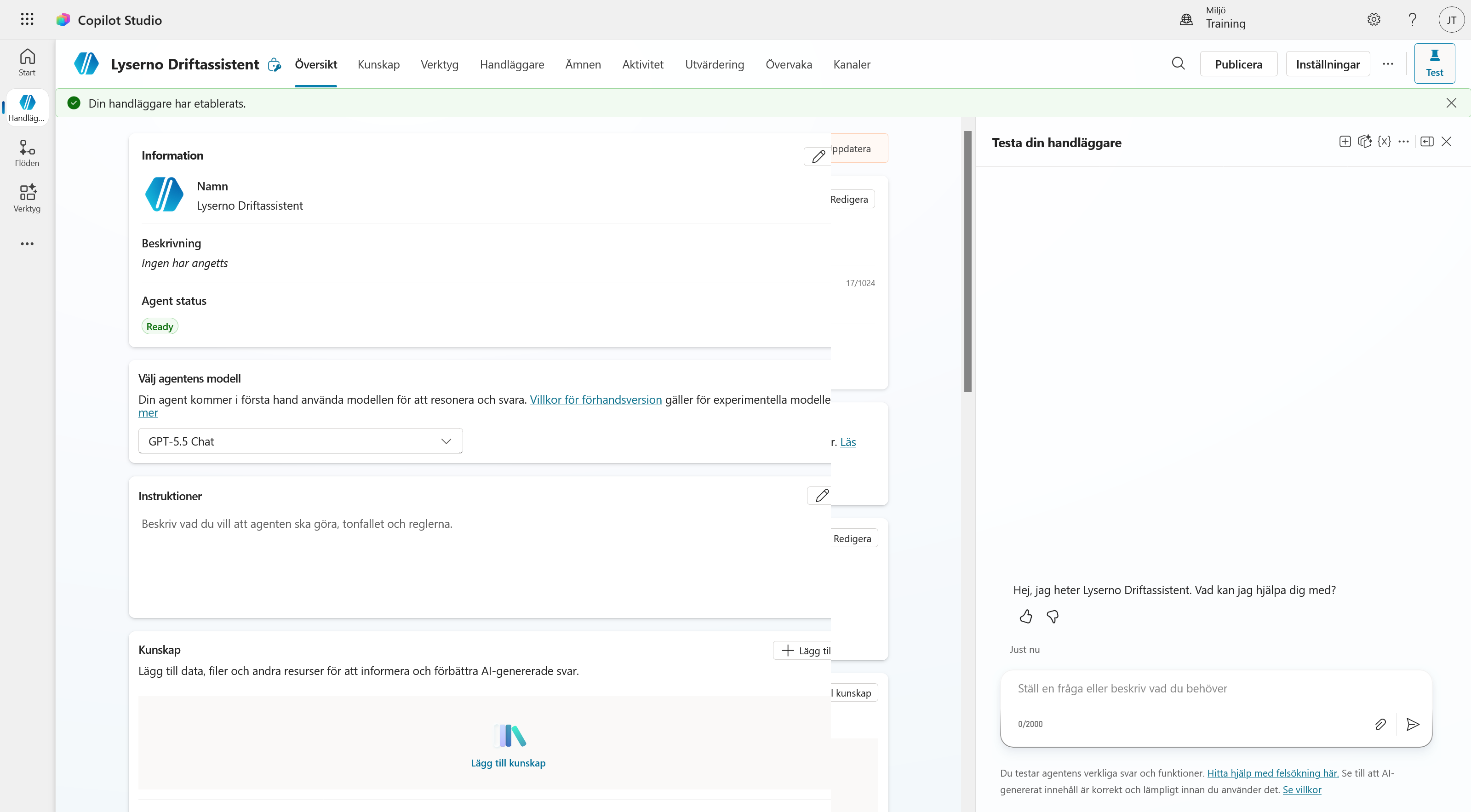Screen dimensions: 1471x812
Task: Click the main page vertical scrollbar
Action: (x=967, y=262)
